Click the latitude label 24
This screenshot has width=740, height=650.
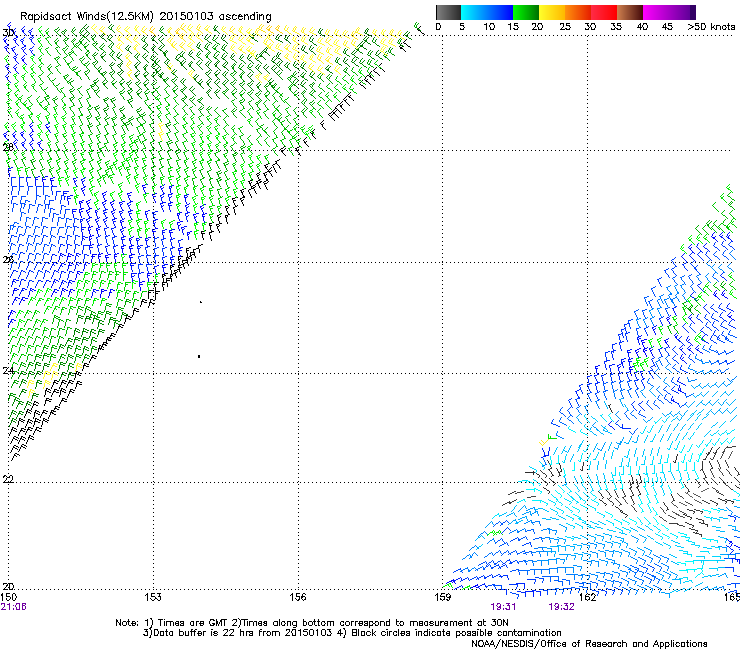pos(8,371)
